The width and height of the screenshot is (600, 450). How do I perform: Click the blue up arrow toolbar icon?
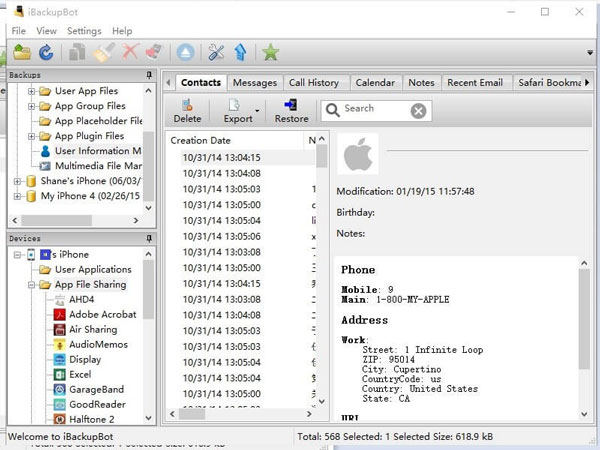[x=240, y=52]
